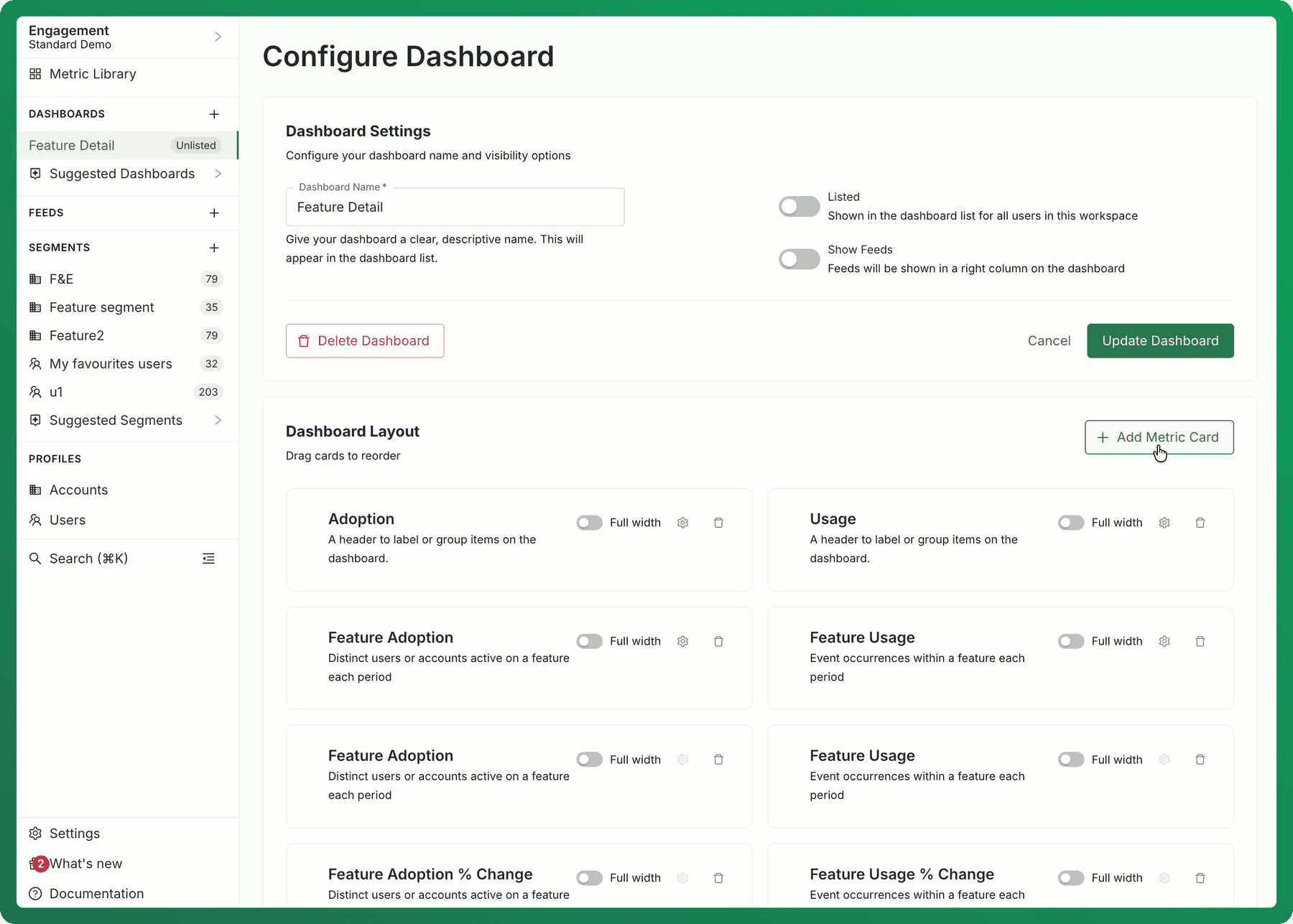
Task: Click the Feature segment building icon
Action: [x=35, y=307]
